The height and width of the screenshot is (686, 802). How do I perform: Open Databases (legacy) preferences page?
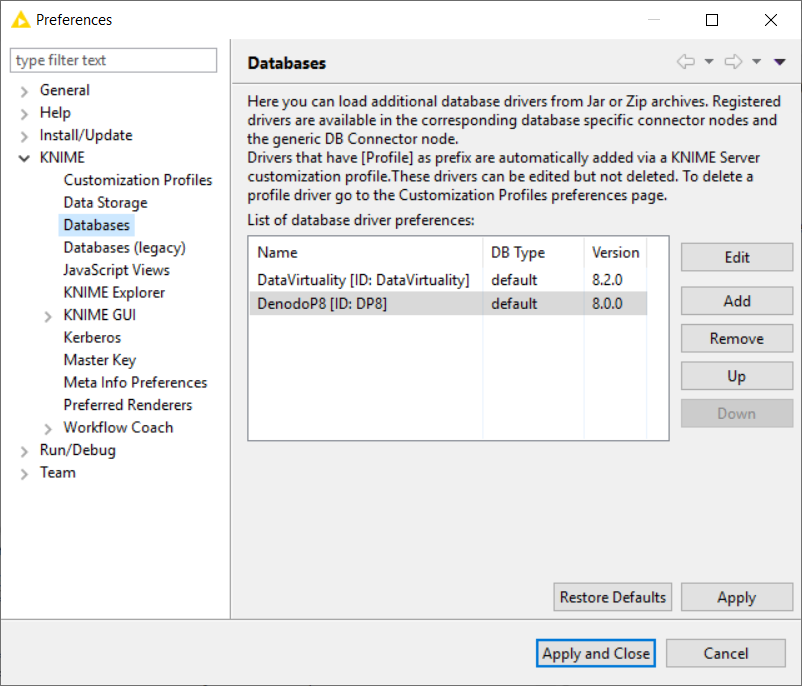(124, 248)
